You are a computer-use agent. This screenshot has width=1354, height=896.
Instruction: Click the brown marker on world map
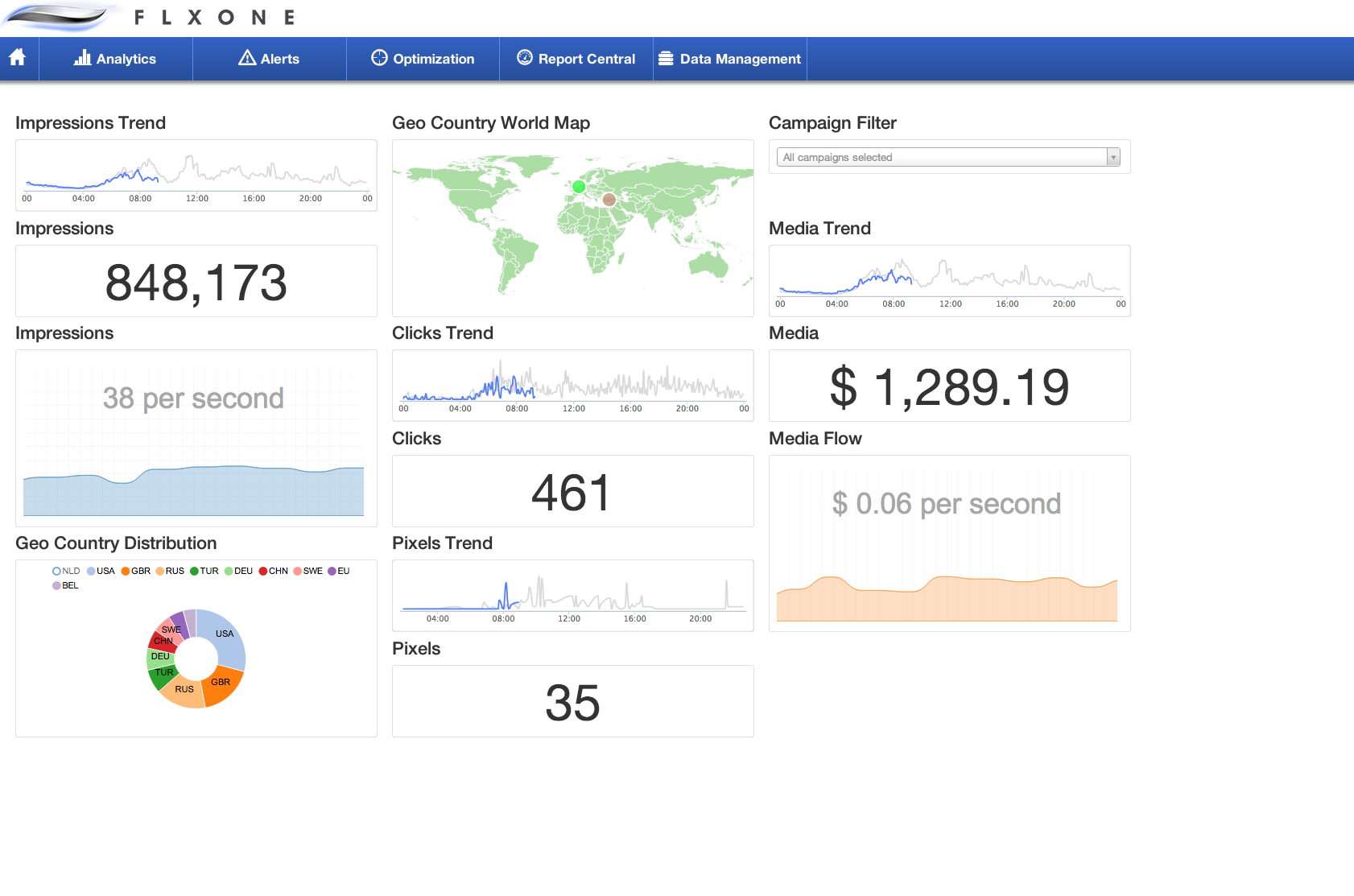[609, 200]
